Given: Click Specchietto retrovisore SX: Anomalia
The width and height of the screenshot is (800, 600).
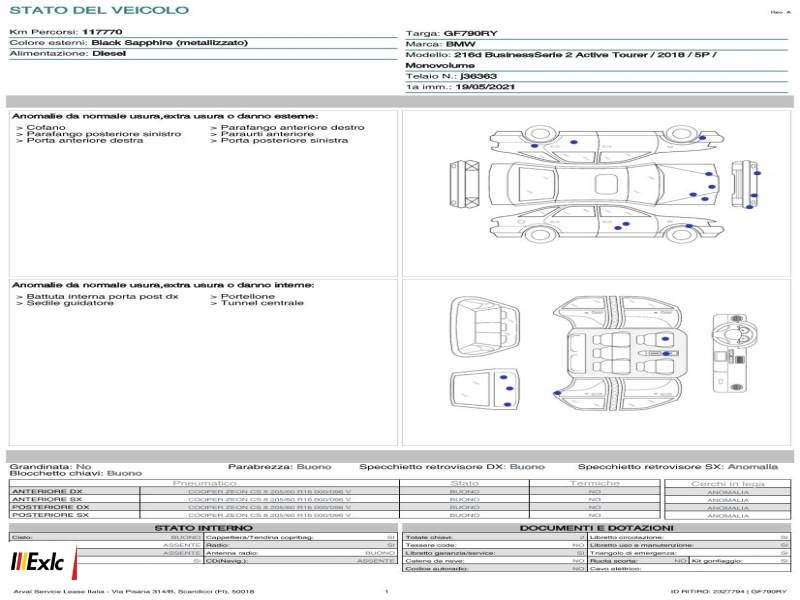Looking at the screenshot, I should 678,466.
